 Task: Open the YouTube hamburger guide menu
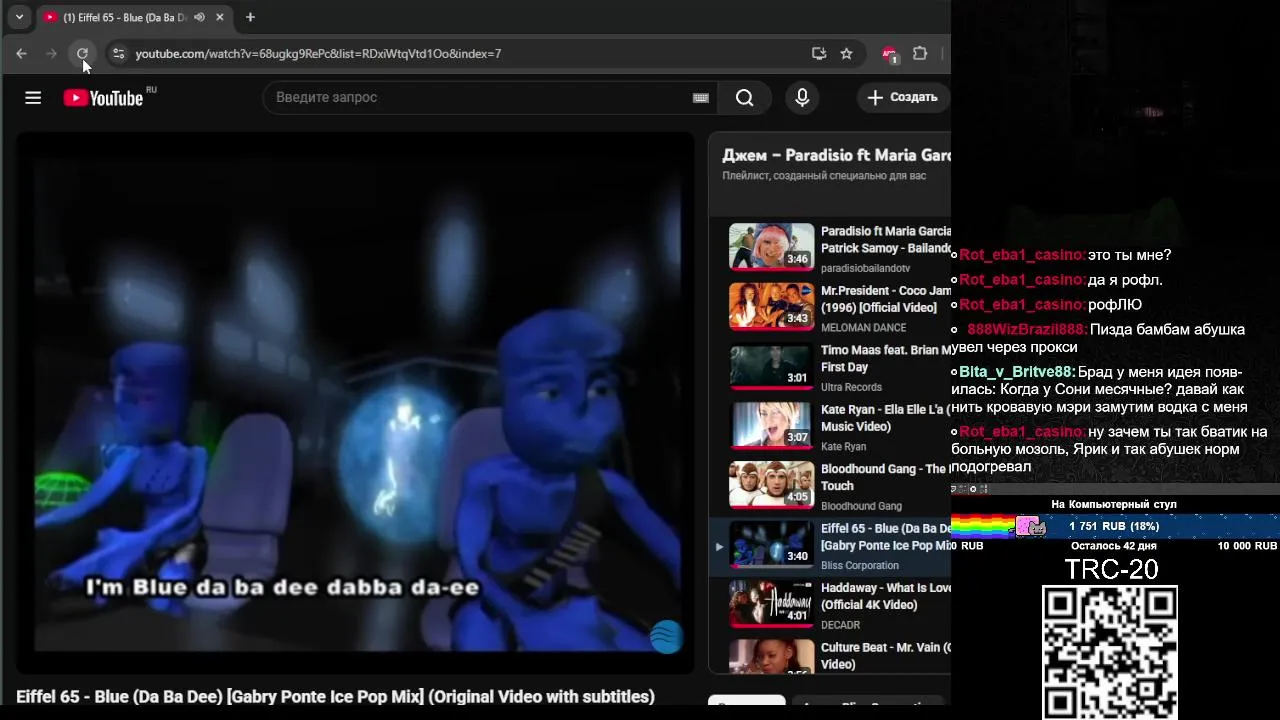click(x=33, y=97)
